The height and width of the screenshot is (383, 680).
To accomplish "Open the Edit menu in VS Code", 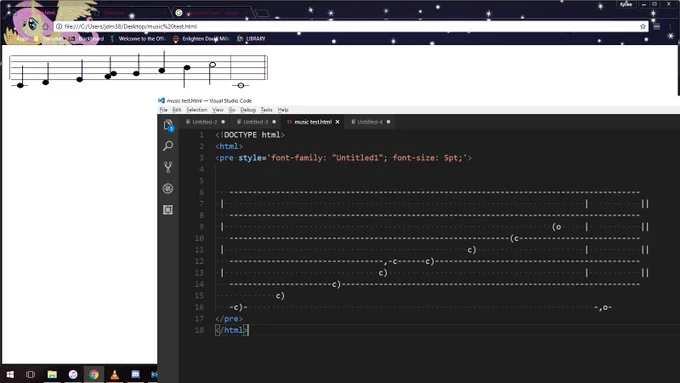I will [177, 110].
